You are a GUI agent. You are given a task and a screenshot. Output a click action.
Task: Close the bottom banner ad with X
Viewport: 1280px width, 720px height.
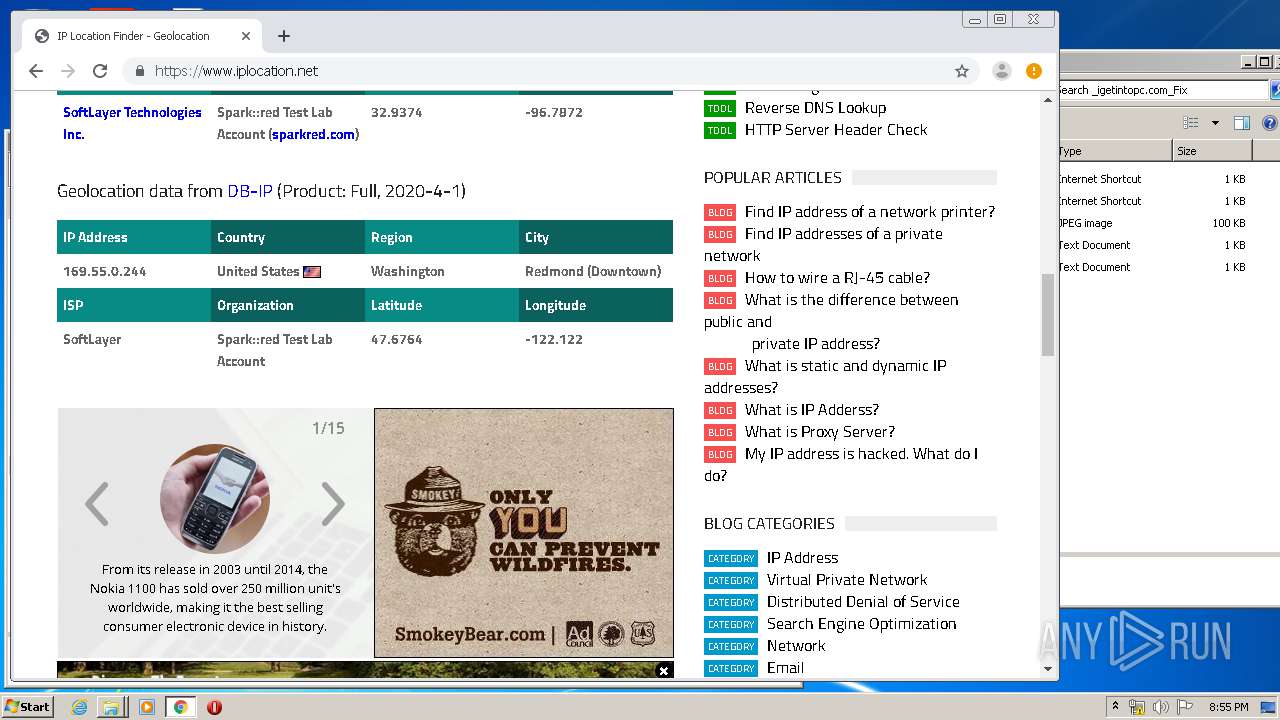pos(663,671)
